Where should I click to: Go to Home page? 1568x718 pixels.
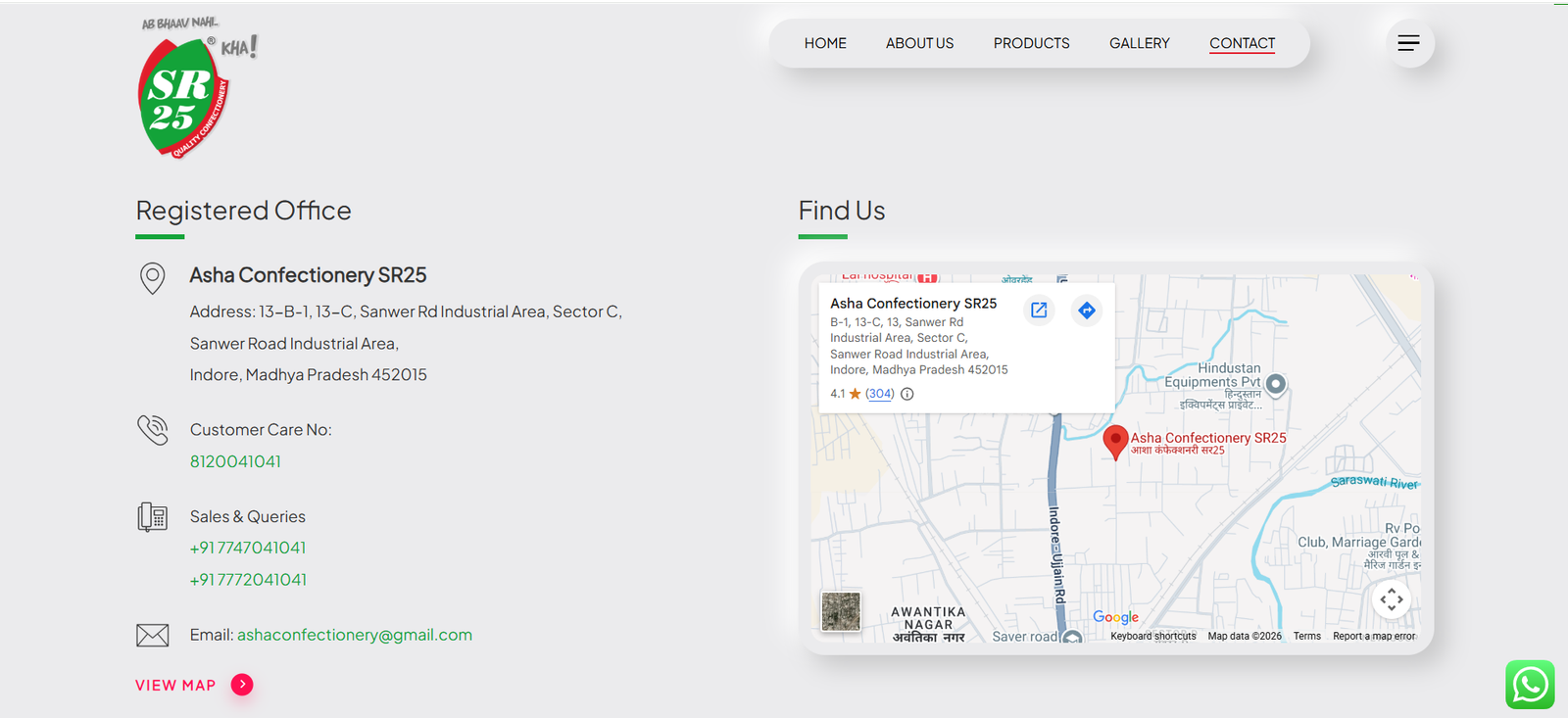pyautogui.click(x=825, y=43)
